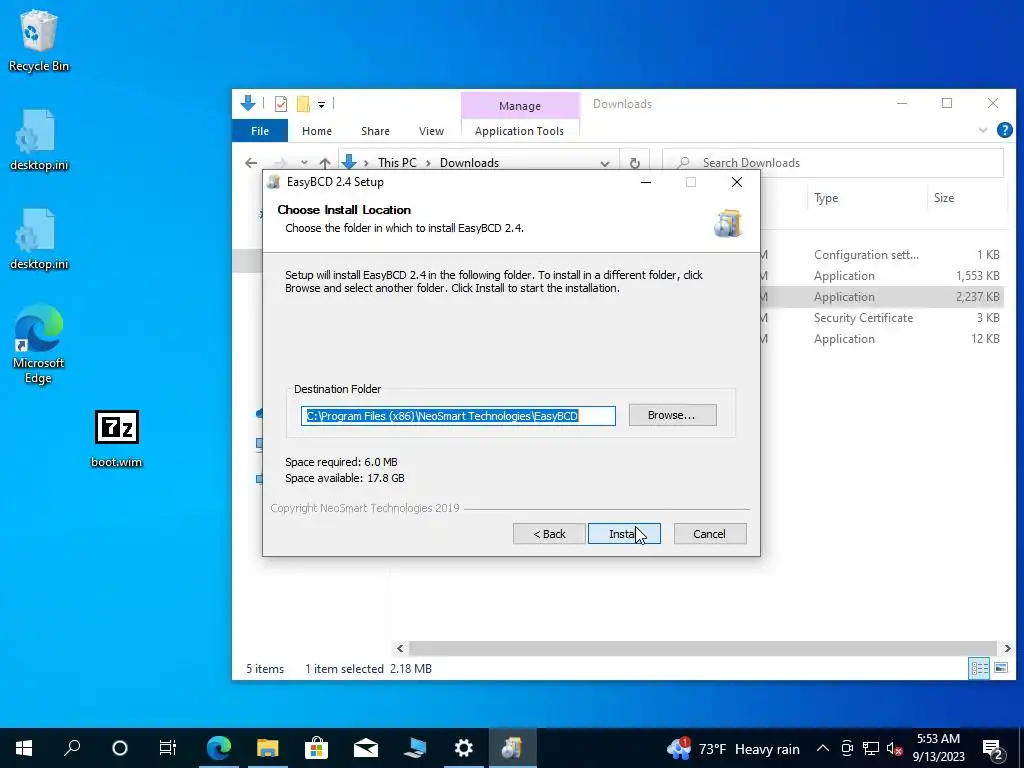The width and height of the screenshot is (1024, 768).
Task: Open Application Tools ribbon tab
Action: 519,131
